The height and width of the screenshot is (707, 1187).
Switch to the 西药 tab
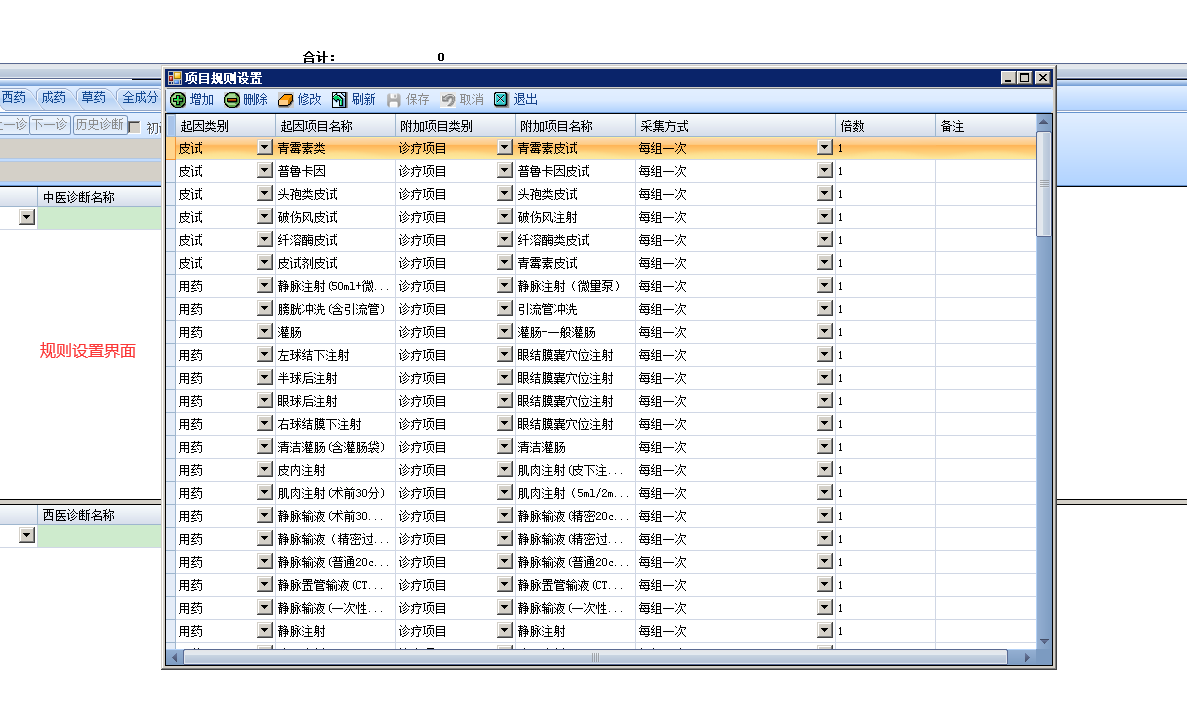click(13, 98)
